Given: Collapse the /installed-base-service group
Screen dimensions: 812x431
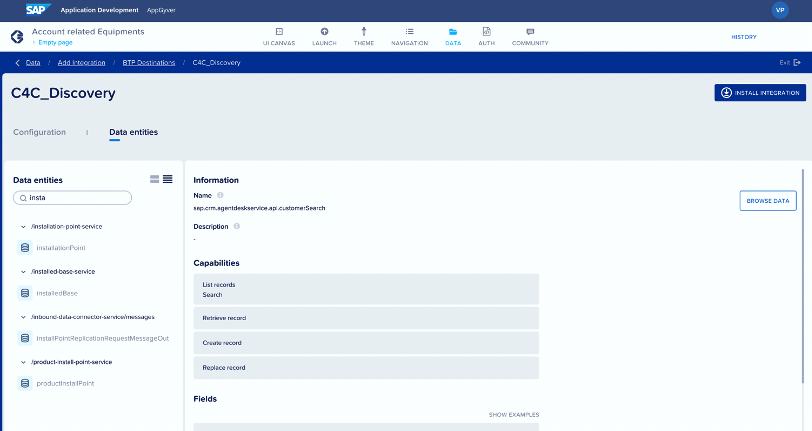Looking at the screenshot, I should [23, 272].
